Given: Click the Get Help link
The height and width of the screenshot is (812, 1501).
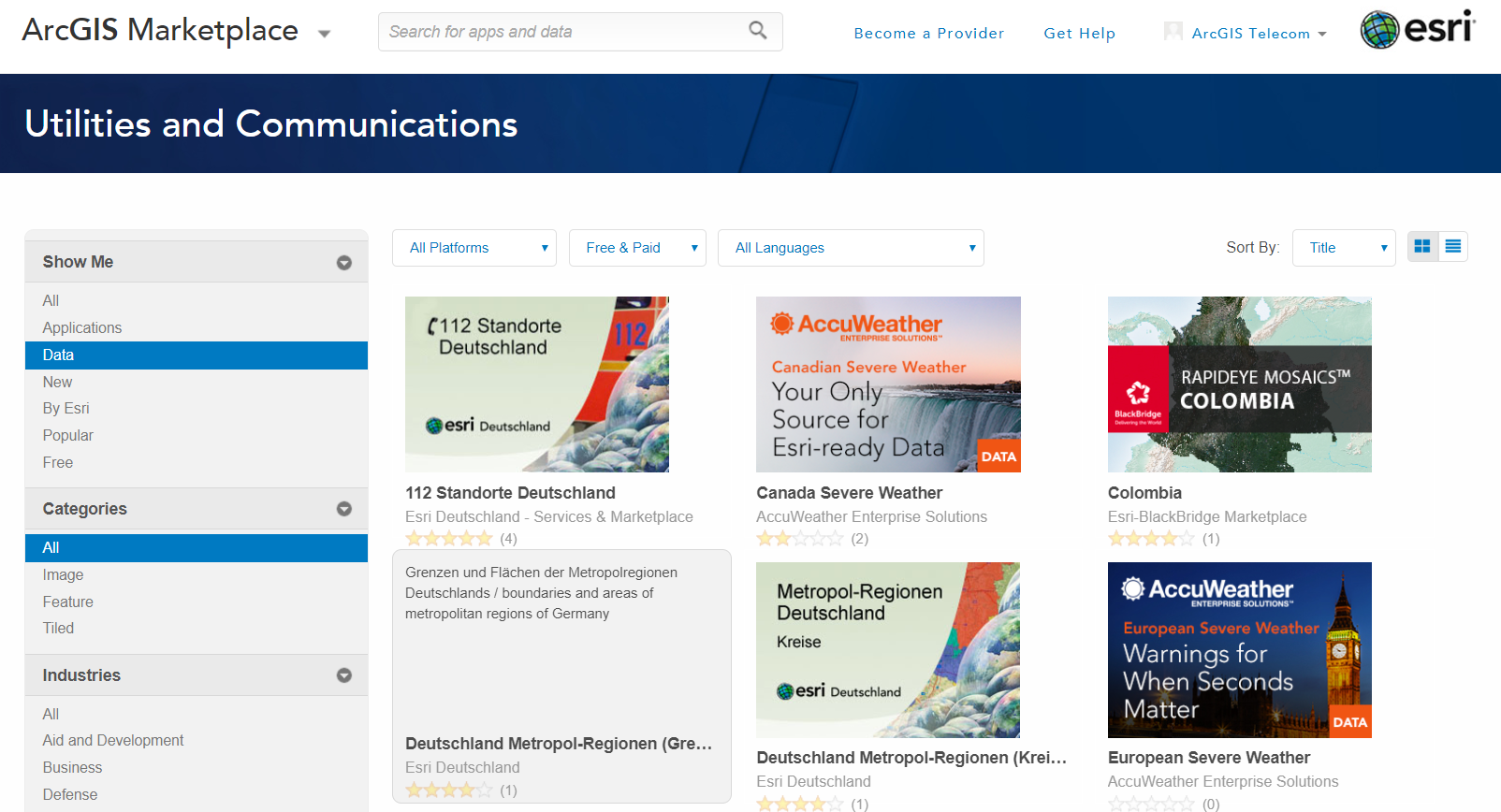Looking at the screenshot, I should coord(1079,34).
